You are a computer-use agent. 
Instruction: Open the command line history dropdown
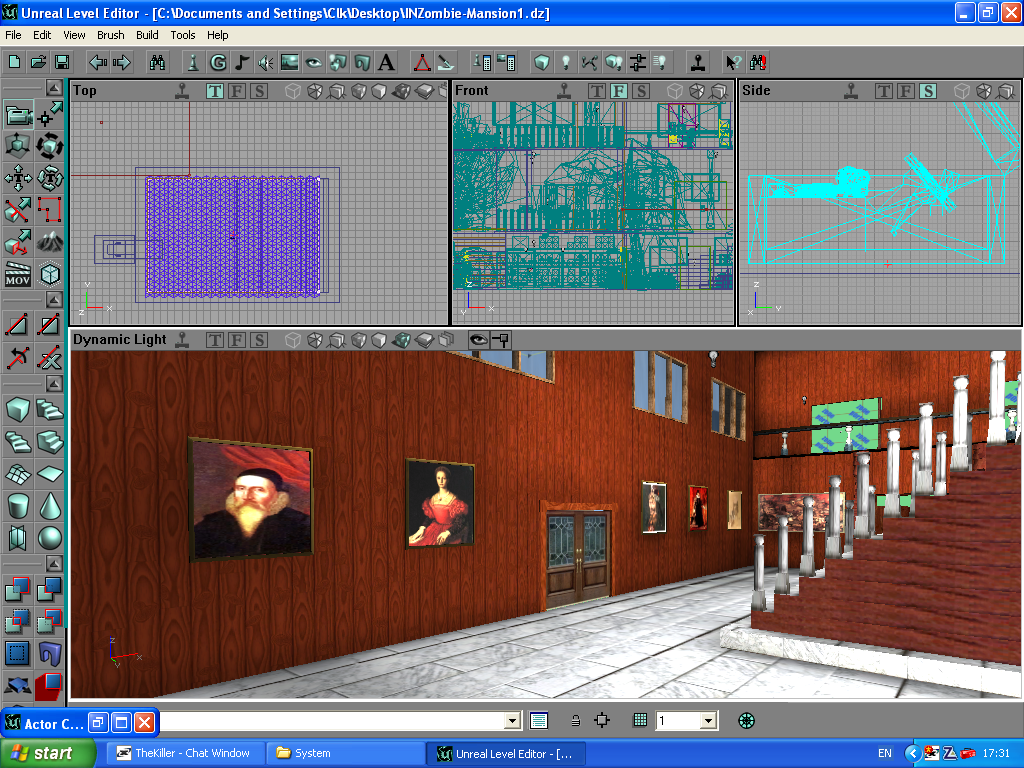coord(512,720)
